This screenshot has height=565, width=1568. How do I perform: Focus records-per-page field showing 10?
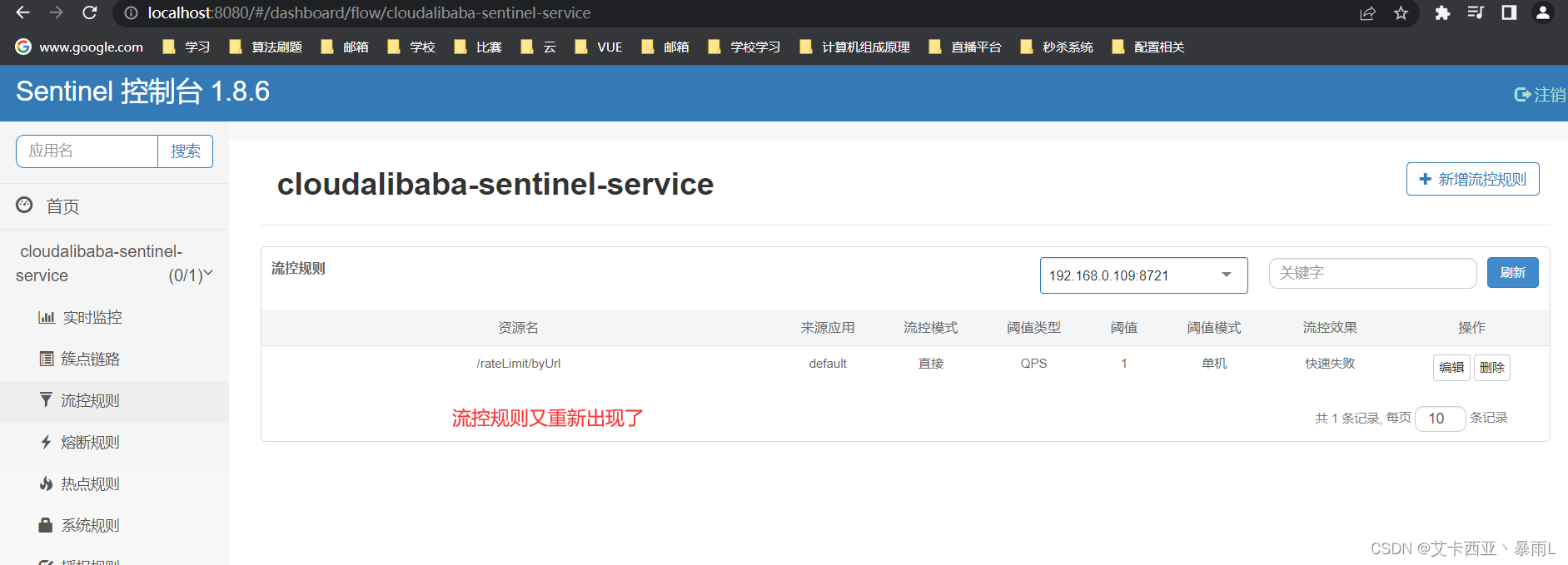[x=1440, y=419]
